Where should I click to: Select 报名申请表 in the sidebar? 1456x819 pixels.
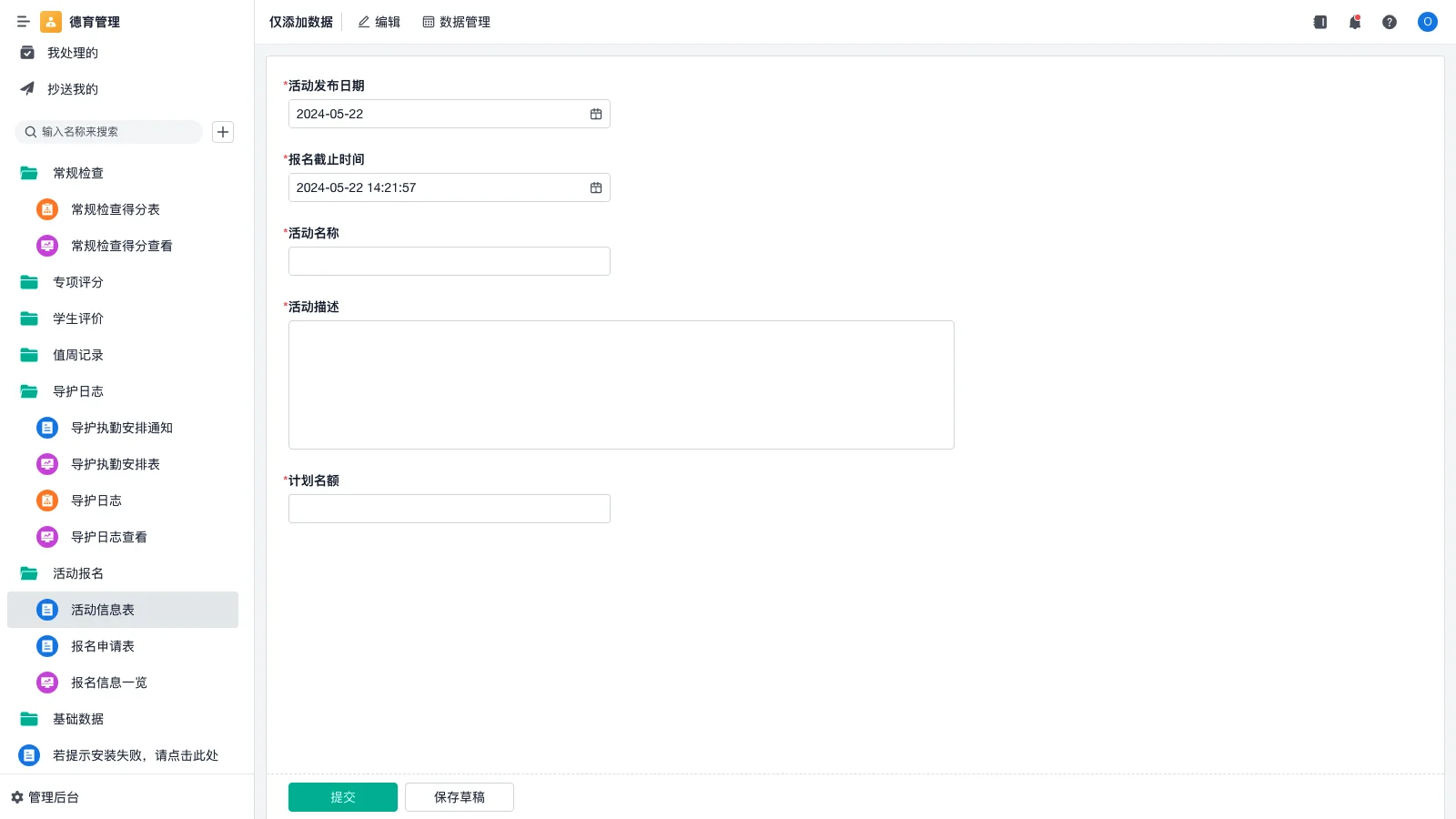coord(102,646)
